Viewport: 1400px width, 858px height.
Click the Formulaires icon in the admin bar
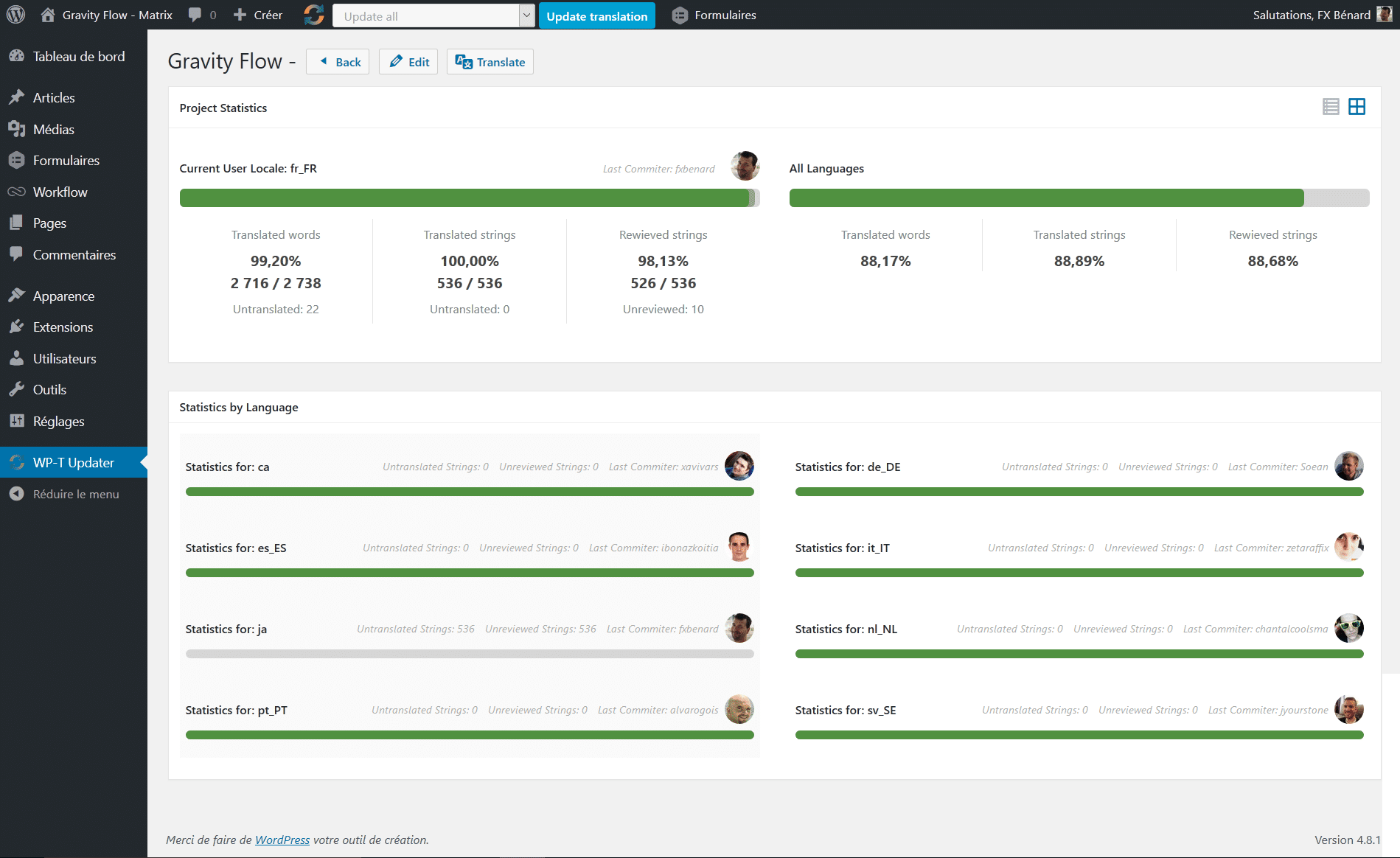[680, 15]
